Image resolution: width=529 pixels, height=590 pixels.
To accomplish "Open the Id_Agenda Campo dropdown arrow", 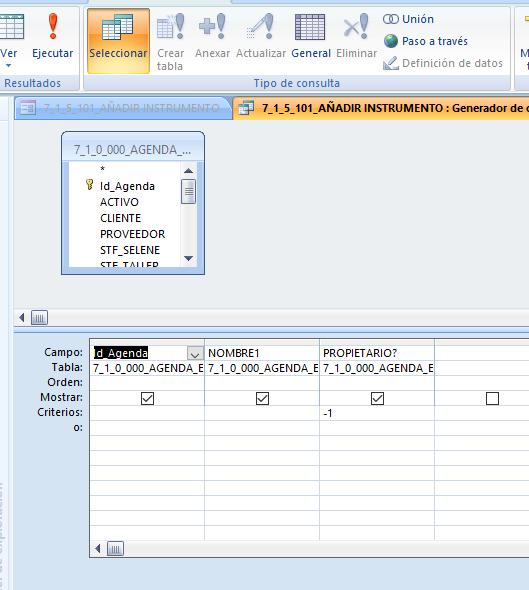I will (195, 353).
